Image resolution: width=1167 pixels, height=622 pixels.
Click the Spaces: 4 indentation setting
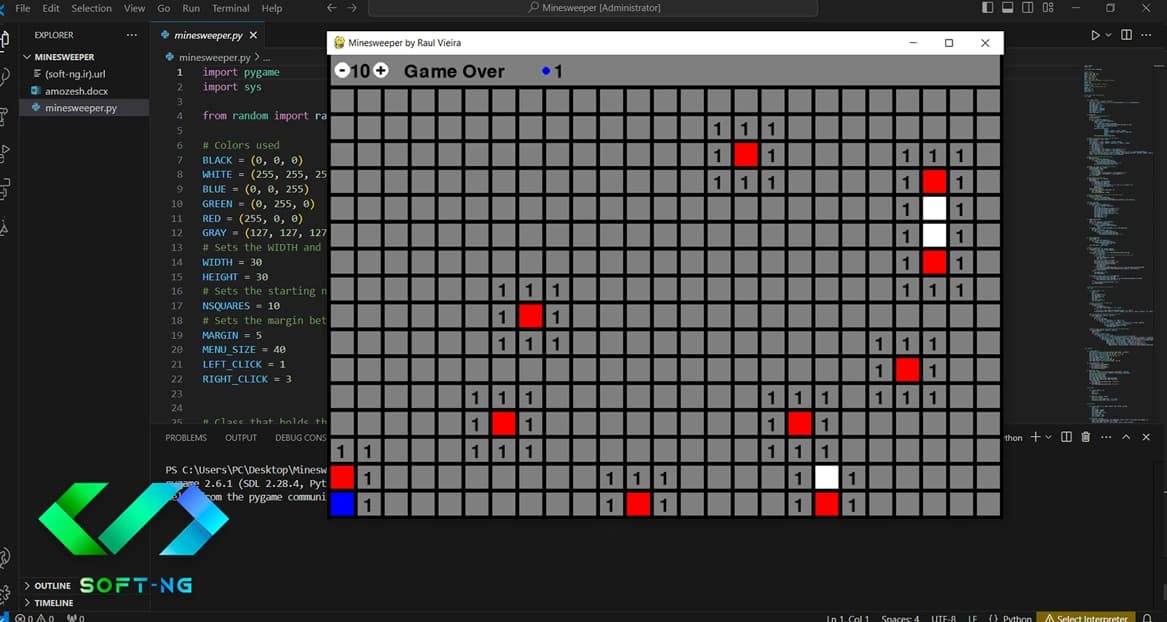tap(901, 618)
